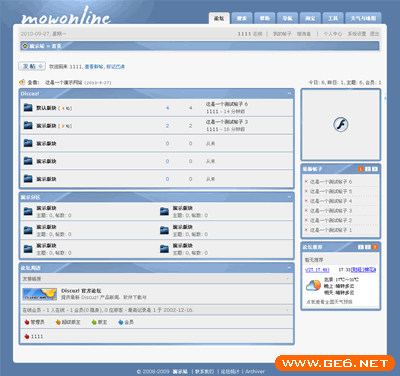Open last post link in the 默认版块 row
This screenshot has width=400, height=376.
coord(227,104)
